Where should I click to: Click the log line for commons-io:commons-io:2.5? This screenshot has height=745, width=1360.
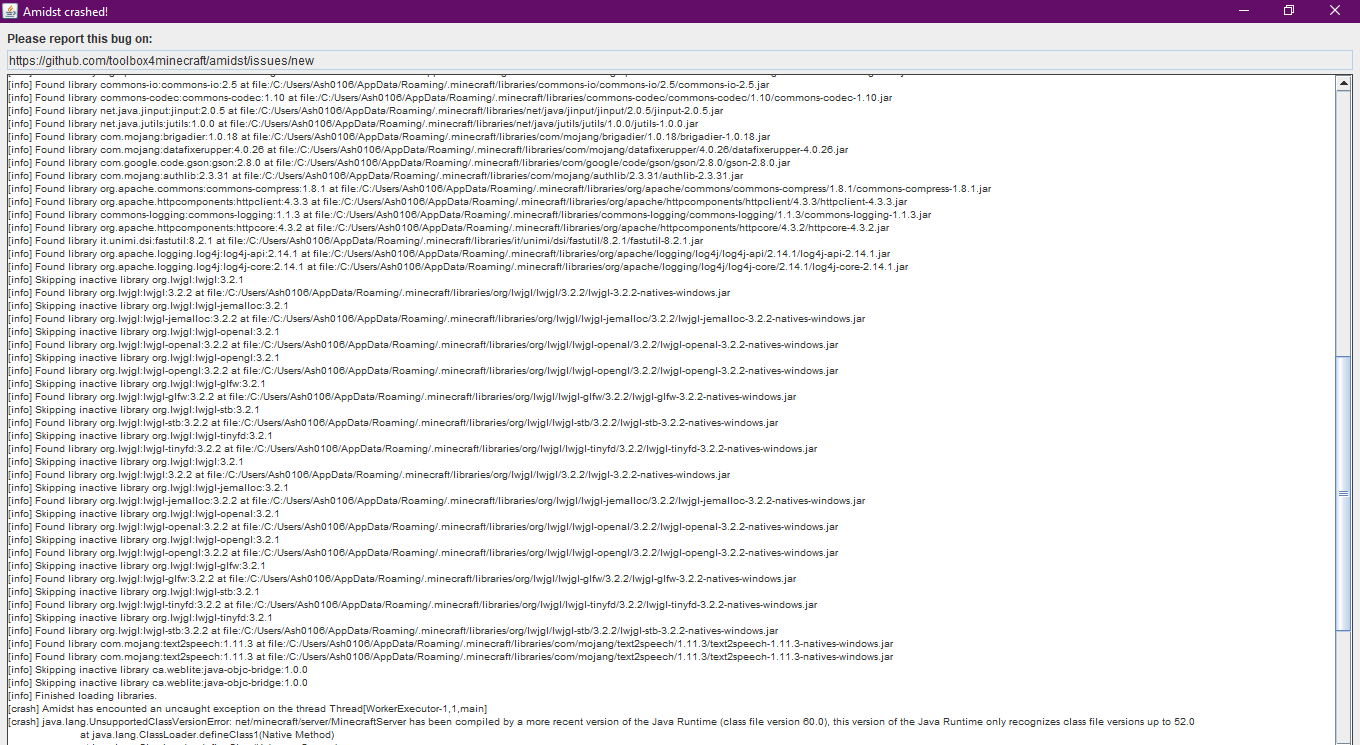tap(388, 85)
